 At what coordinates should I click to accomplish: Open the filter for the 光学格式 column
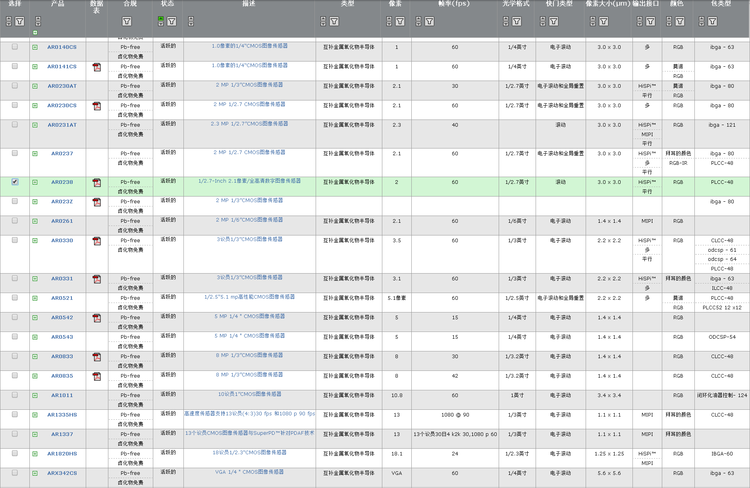(x=517, y=22)
